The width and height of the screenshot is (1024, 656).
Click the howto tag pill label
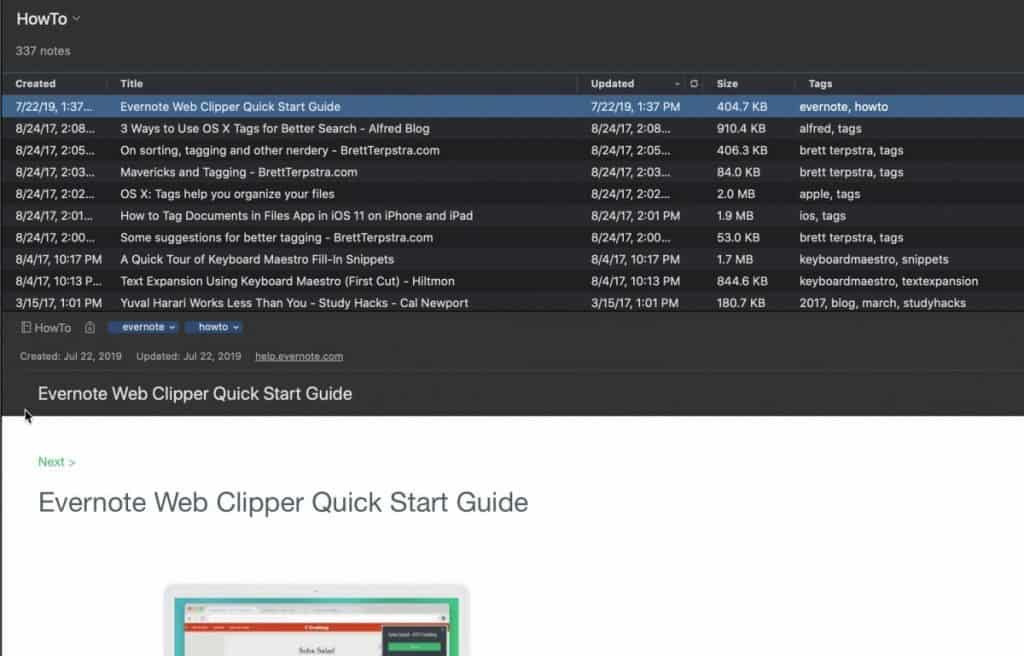coord(213,327)
